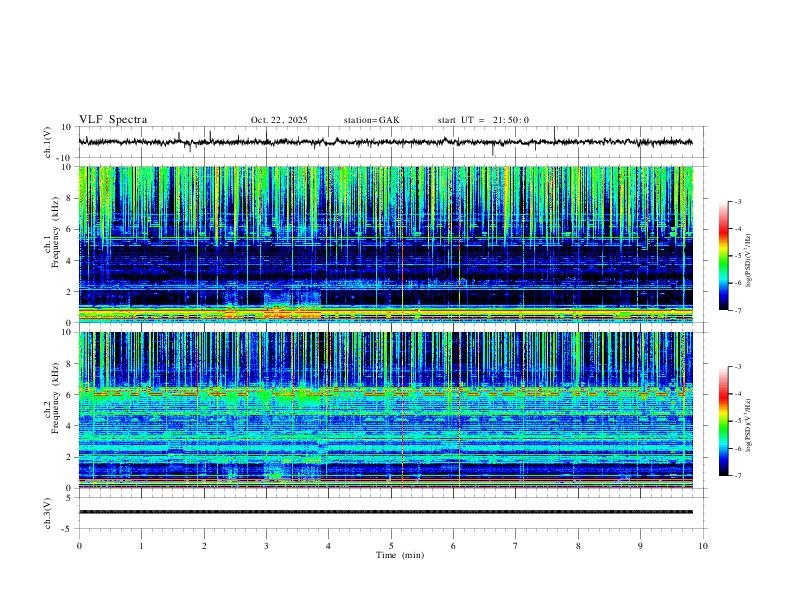Click the ch.3 voltage trace band

[386, 512]
